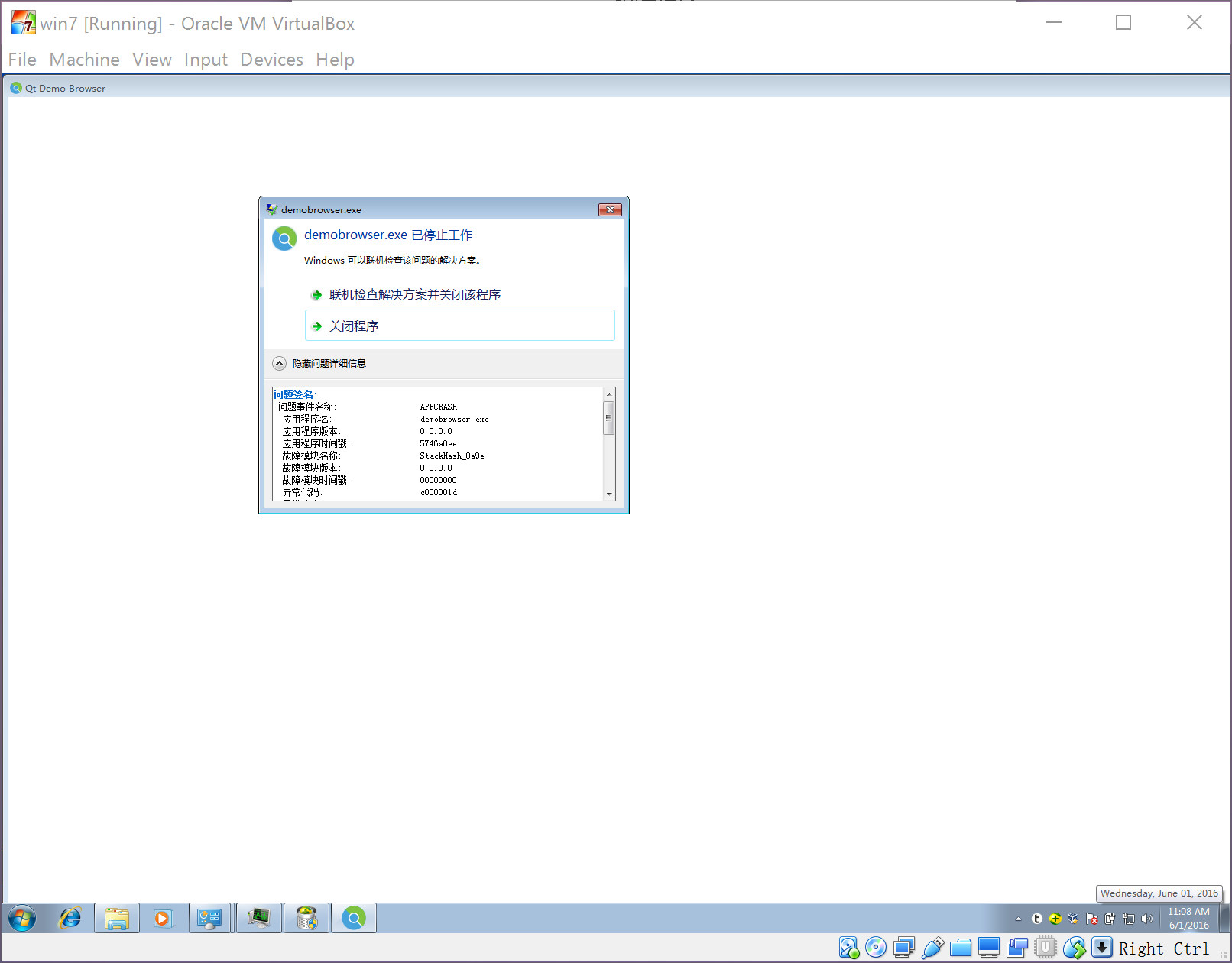Viewport: 1232px width, 963px height.
Task: Click the '关闭程序' close program option
Action: 460,326
